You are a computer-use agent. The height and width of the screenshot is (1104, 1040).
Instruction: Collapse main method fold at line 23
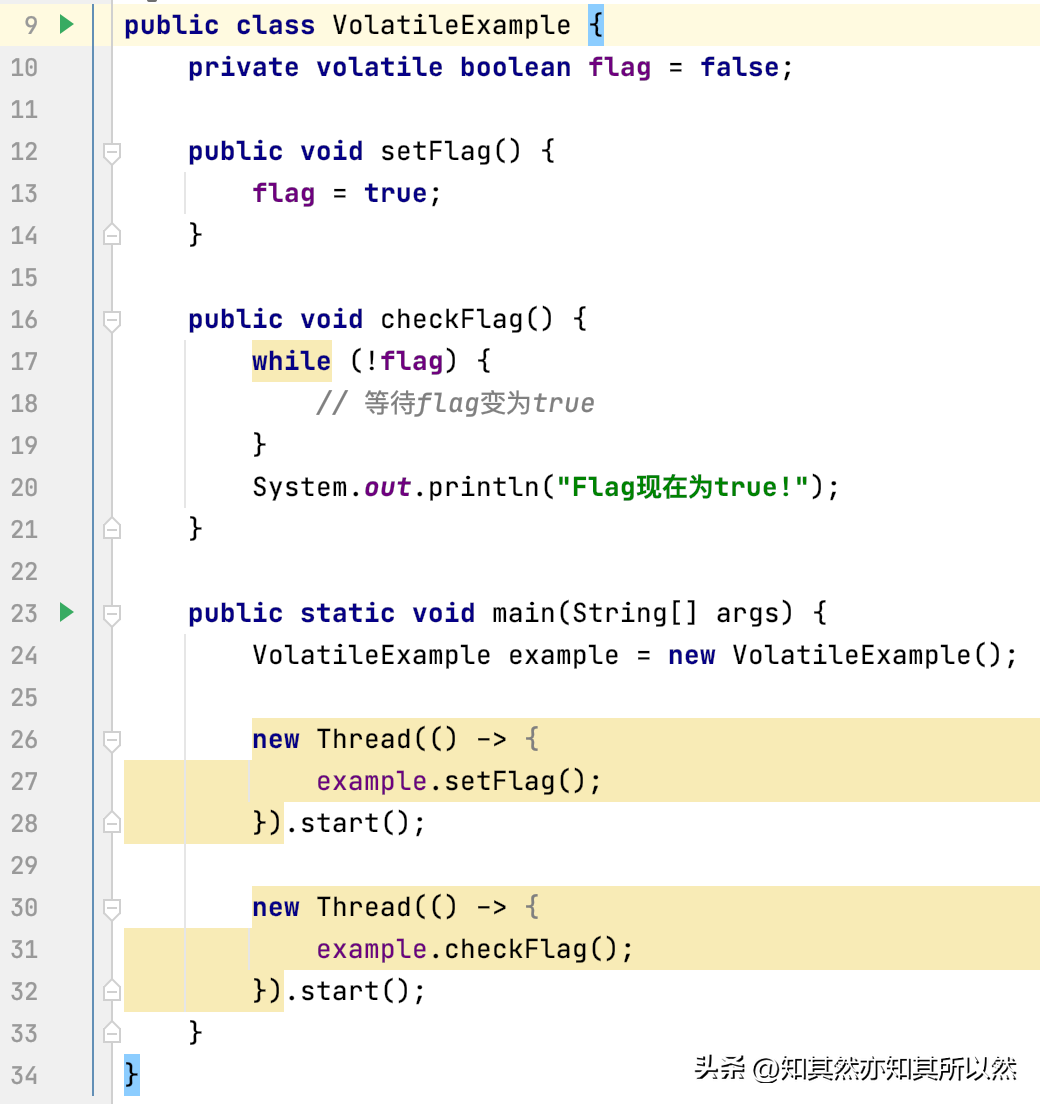pos(112,614)
